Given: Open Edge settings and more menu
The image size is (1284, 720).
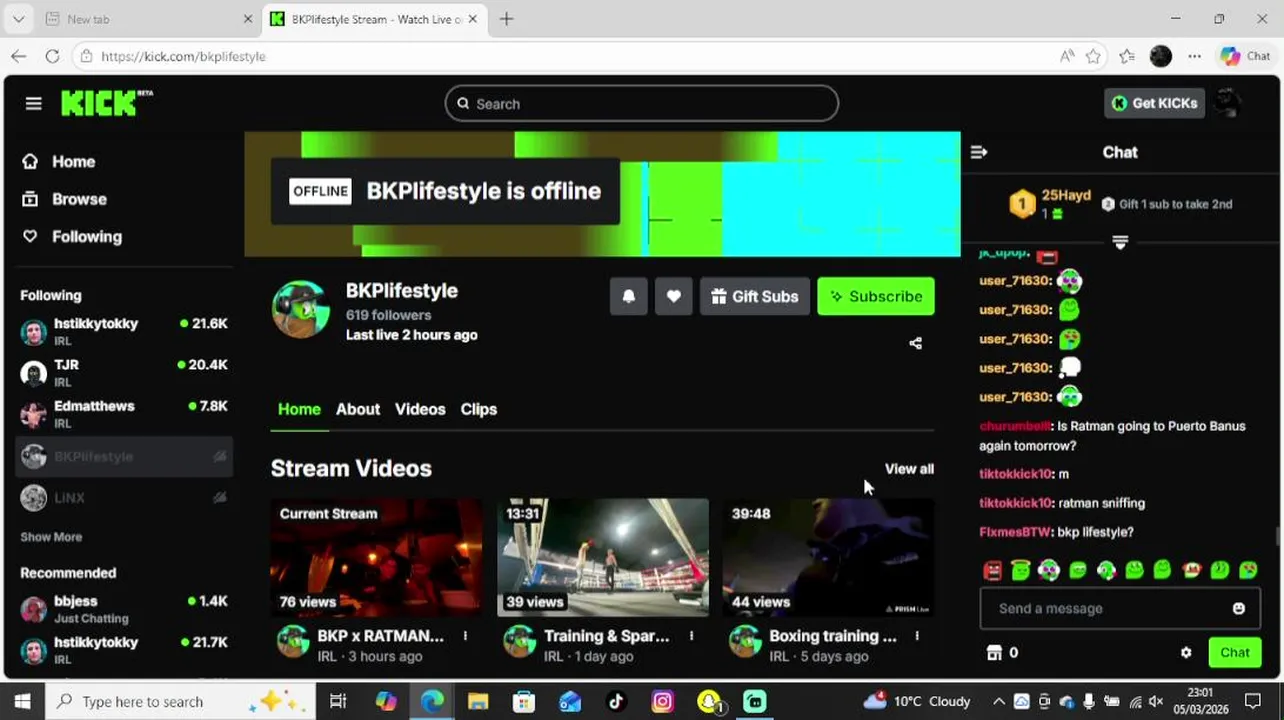Looking at the screenshot, I should [1194, 56].
